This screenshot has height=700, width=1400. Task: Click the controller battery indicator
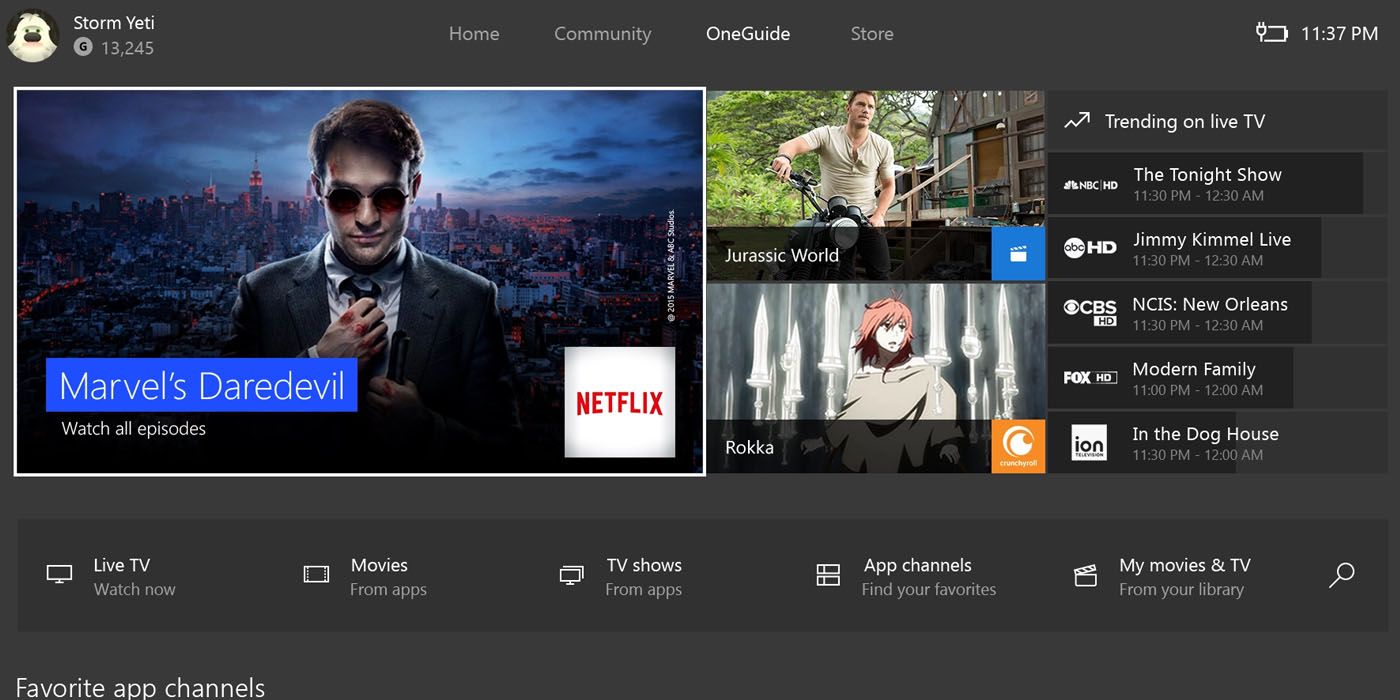click(x=1271, y=32)
